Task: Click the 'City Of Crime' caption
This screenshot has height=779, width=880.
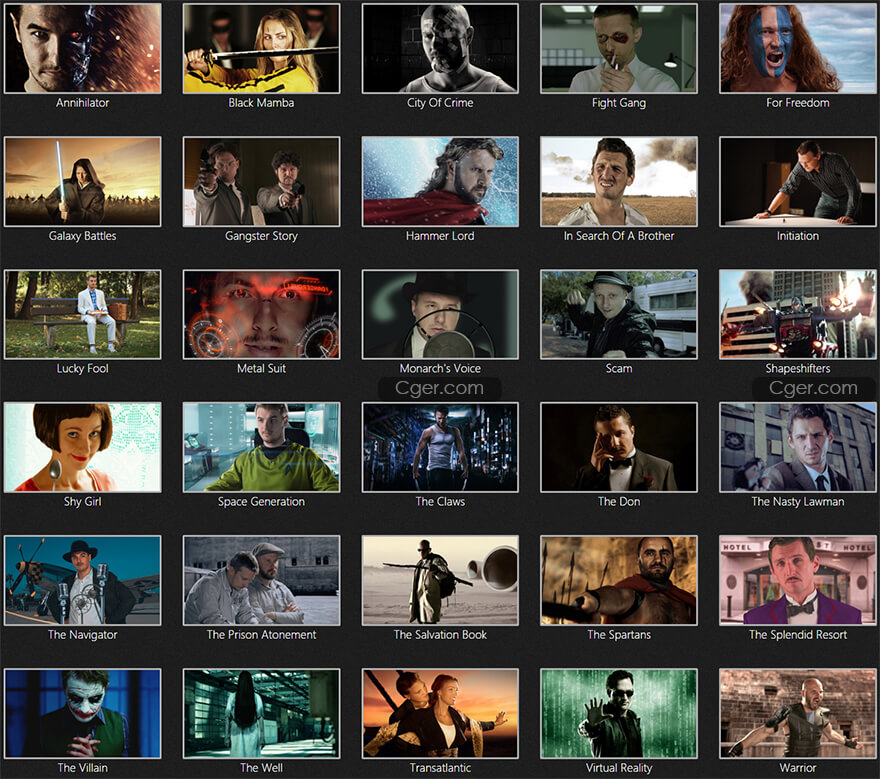Action: tap(440, 103)
